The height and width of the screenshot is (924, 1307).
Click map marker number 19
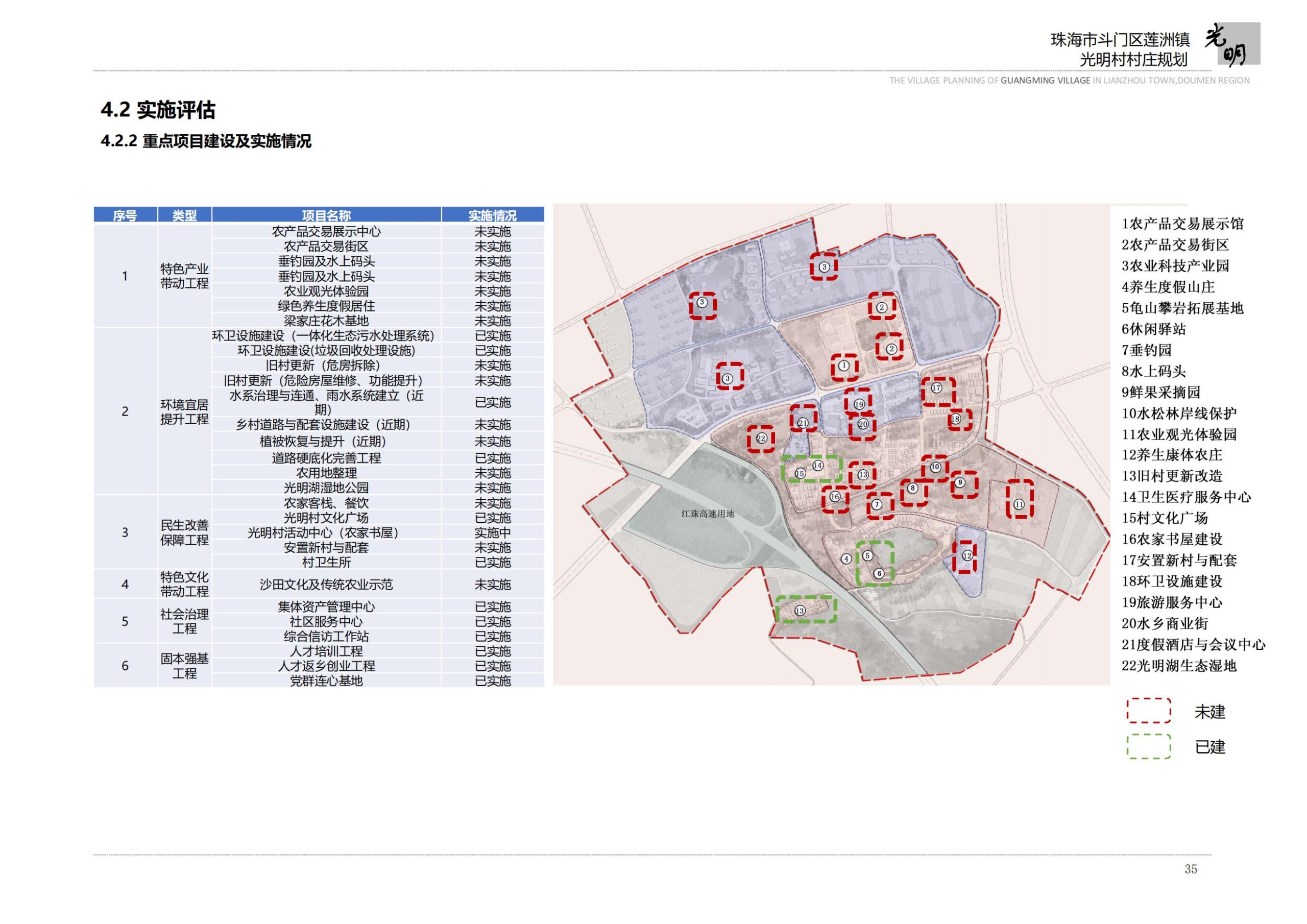click(859, 404)
